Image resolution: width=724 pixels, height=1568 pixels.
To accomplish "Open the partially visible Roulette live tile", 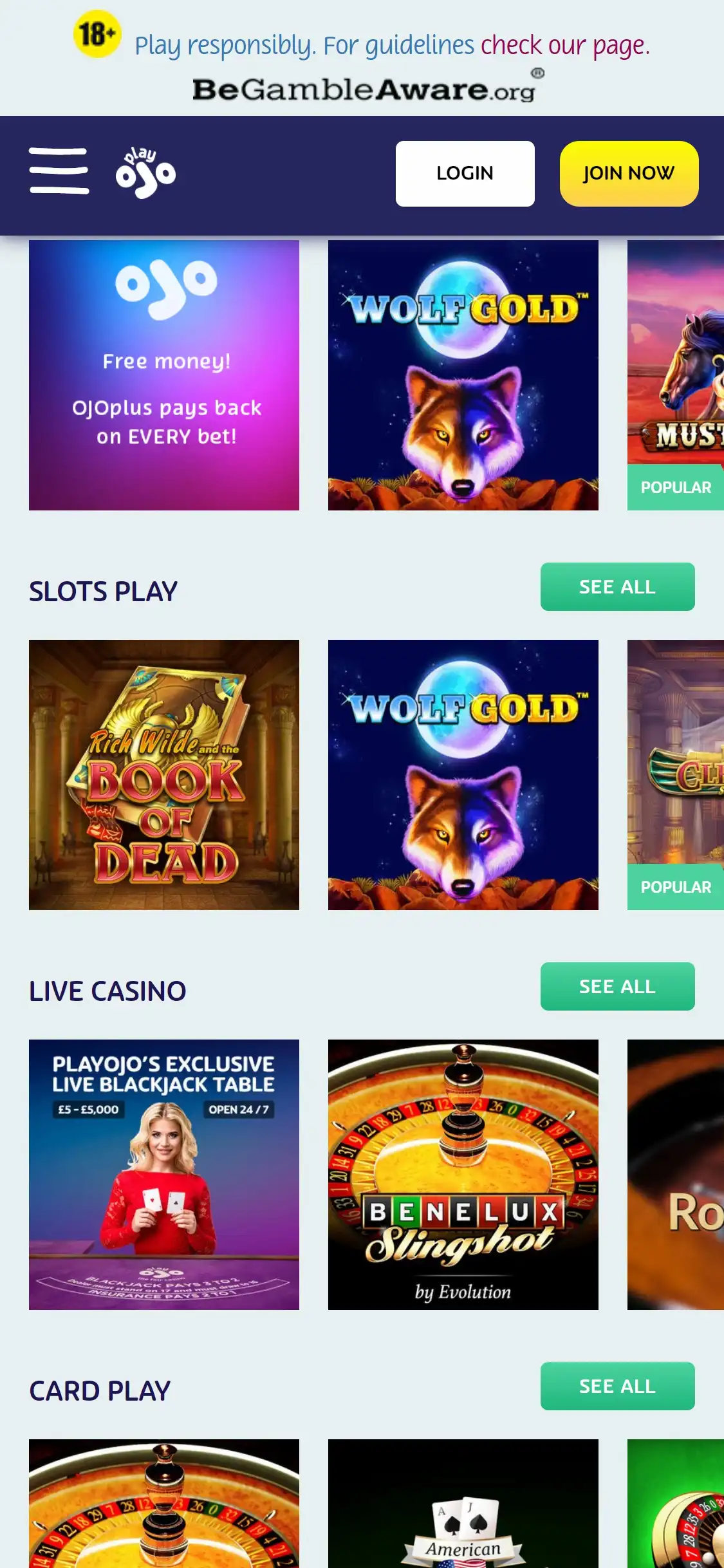I will click(676, 1175).
